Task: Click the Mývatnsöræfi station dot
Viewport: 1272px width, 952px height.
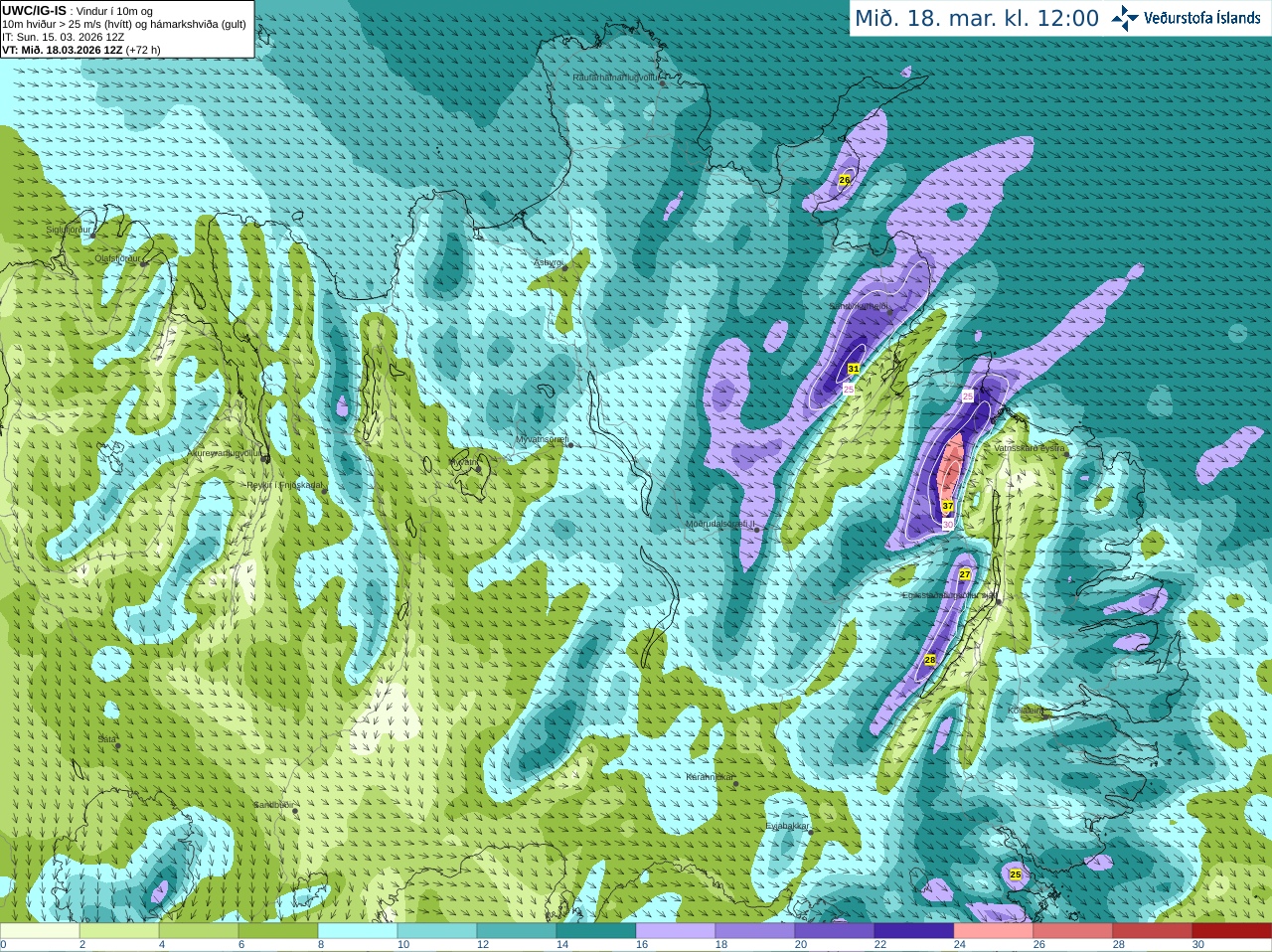Action: pyautogui.click(x=570, y=444)
